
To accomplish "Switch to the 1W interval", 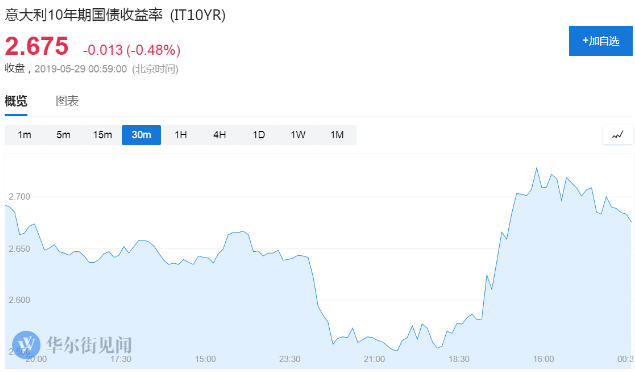I will pyautogui.click(x=298, y=135).
